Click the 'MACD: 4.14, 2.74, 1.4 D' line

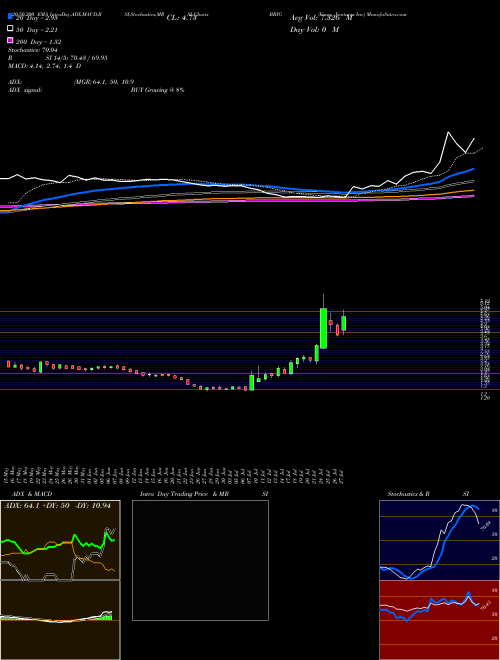pyautogui.click(x=45, y=66)
